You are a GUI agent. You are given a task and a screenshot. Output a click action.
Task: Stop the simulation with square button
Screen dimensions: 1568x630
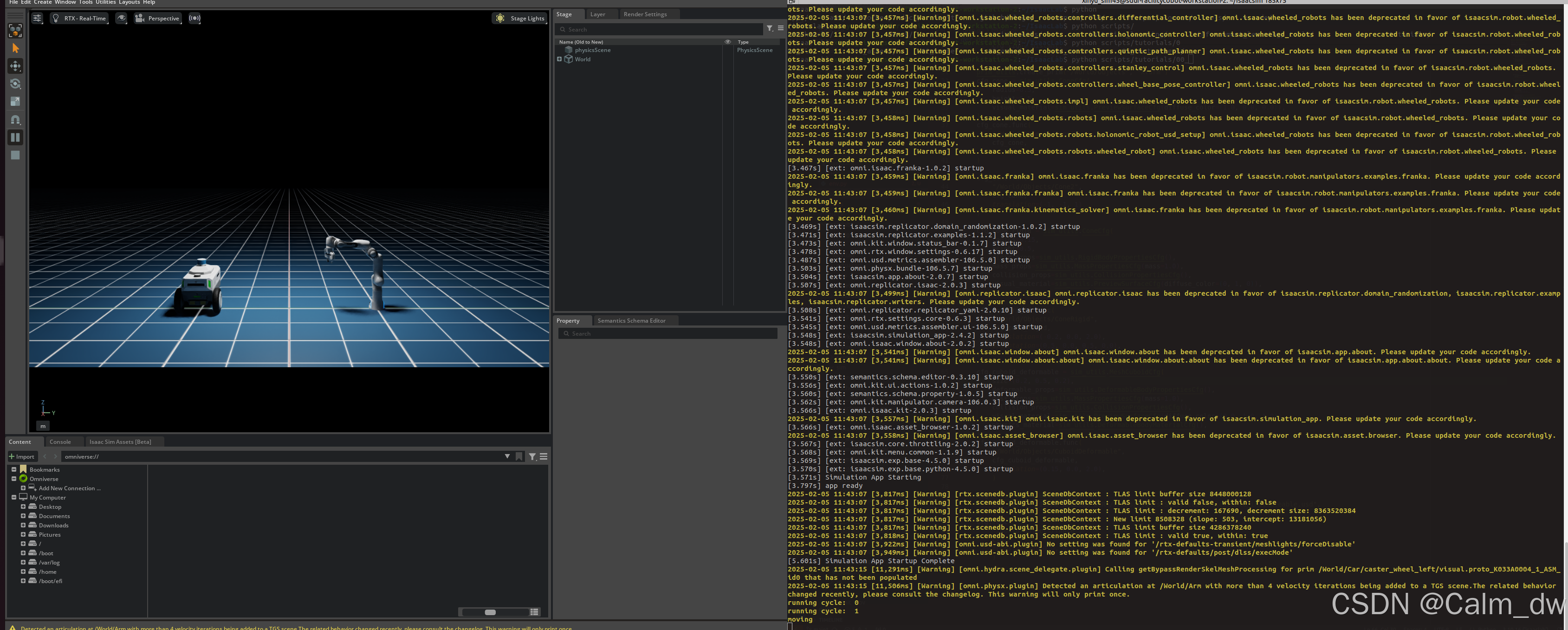15,155
